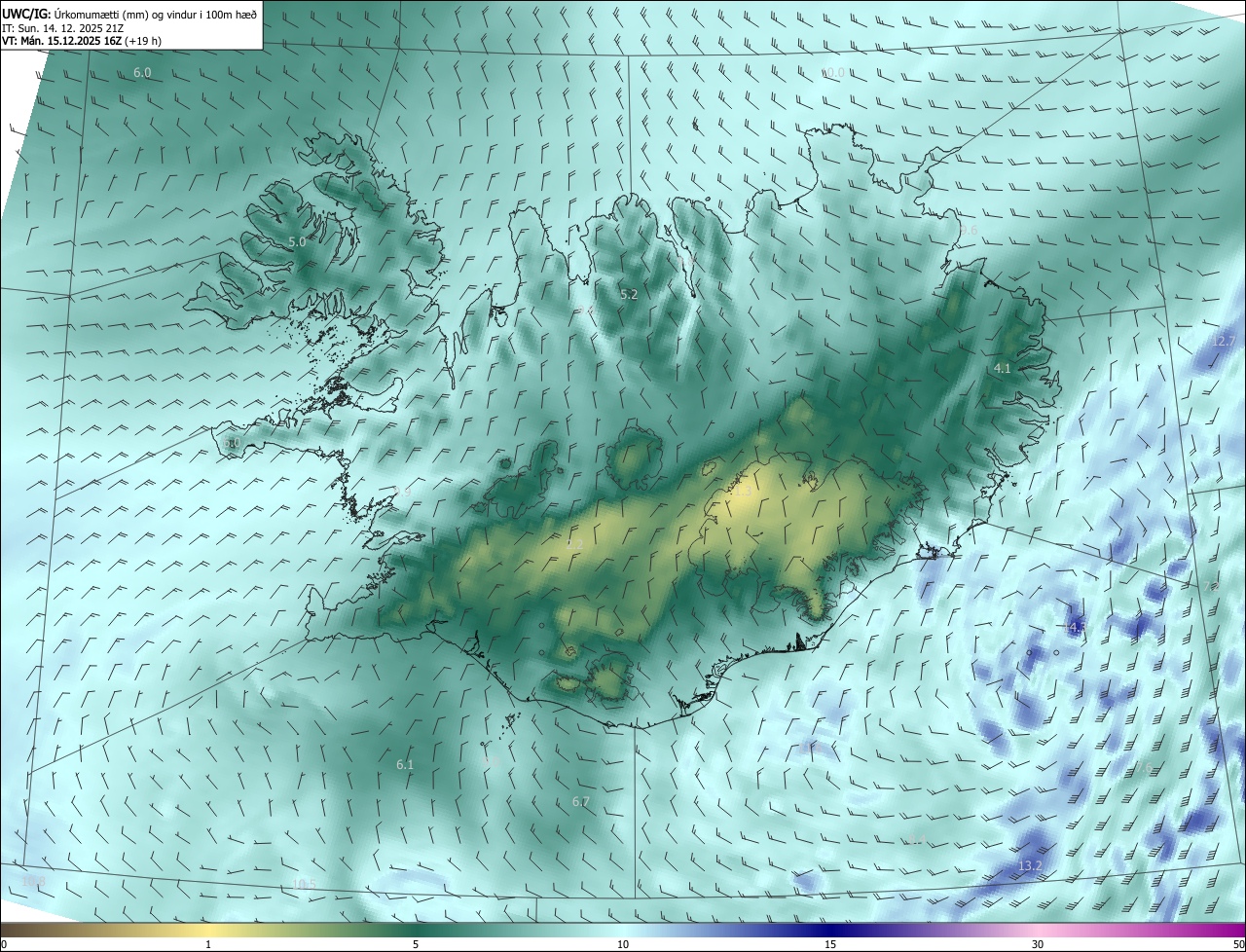The width and height of the screenshot is (1246, 952).
Task: Select the 'IT: Sun. 14. 12. 2025 21Z' line
Action: (x=62, y=27)
